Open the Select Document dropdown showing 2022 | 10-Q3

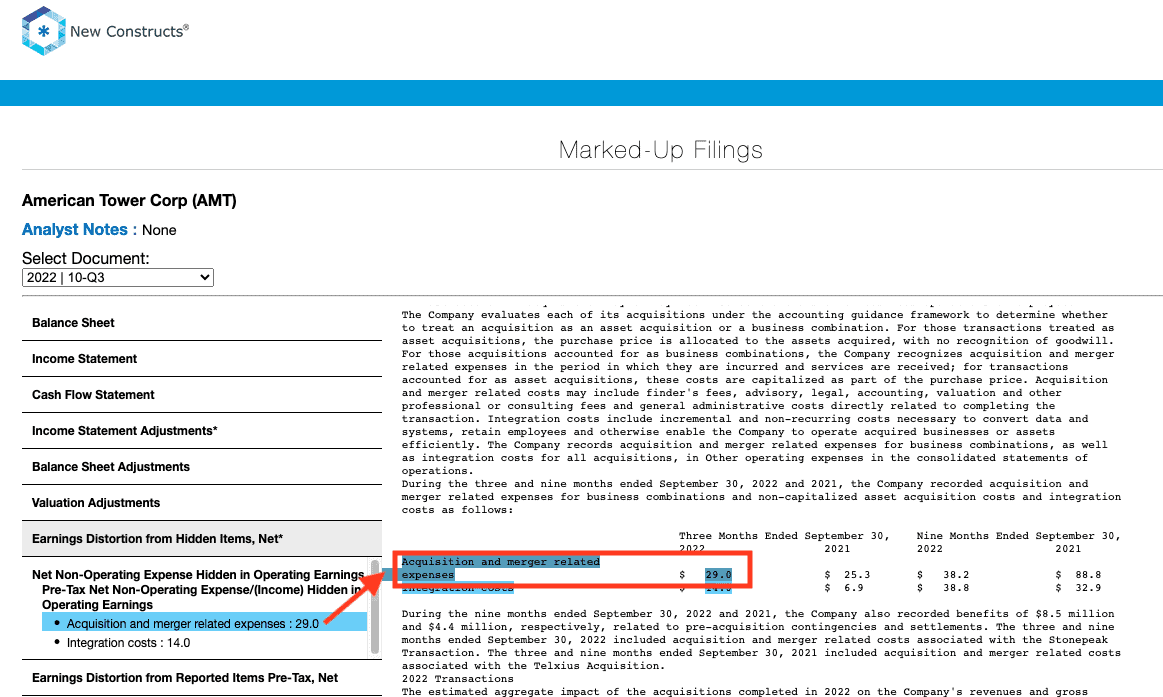click(118, 277)
